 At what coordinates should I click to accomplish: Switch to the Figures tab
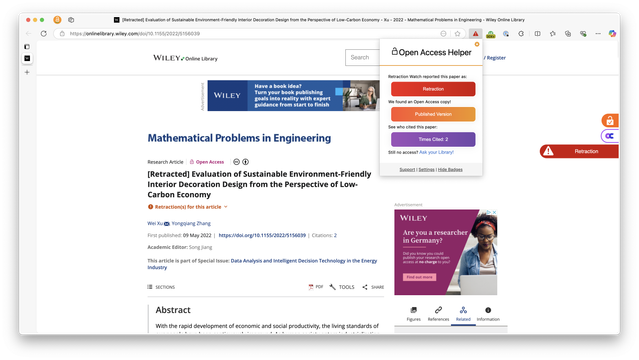414,314
